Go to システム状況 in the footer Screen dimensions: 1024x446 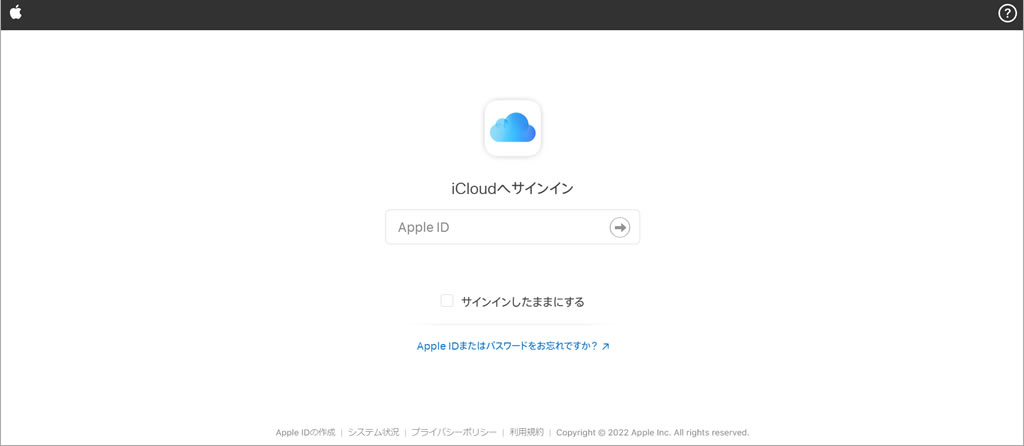373,432
